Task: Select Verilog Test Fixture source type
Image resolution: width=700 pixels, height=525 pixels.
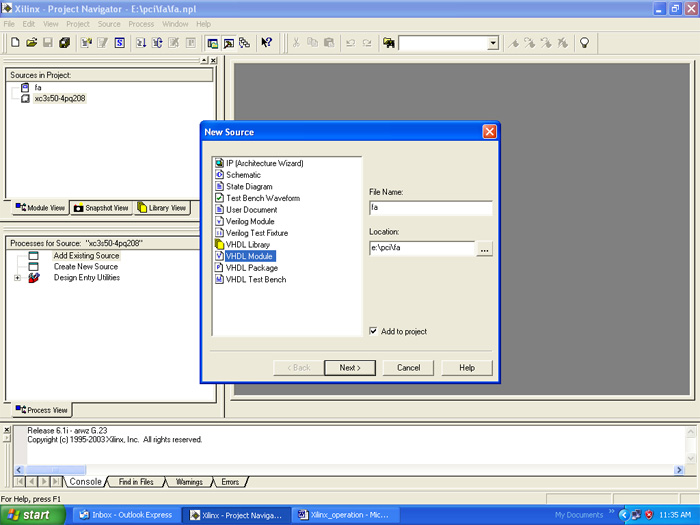Action: pyautogui.click(x=257, y=233)
